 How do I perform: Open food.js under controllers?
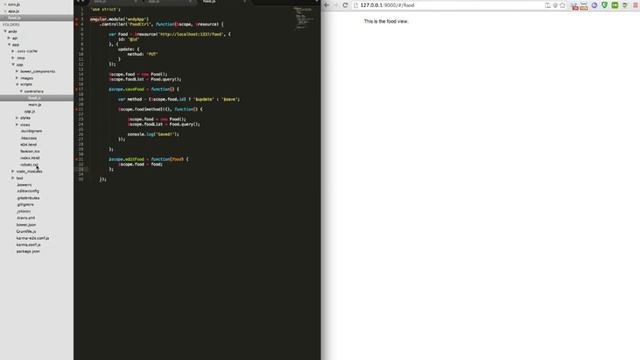tap(34, 98)
